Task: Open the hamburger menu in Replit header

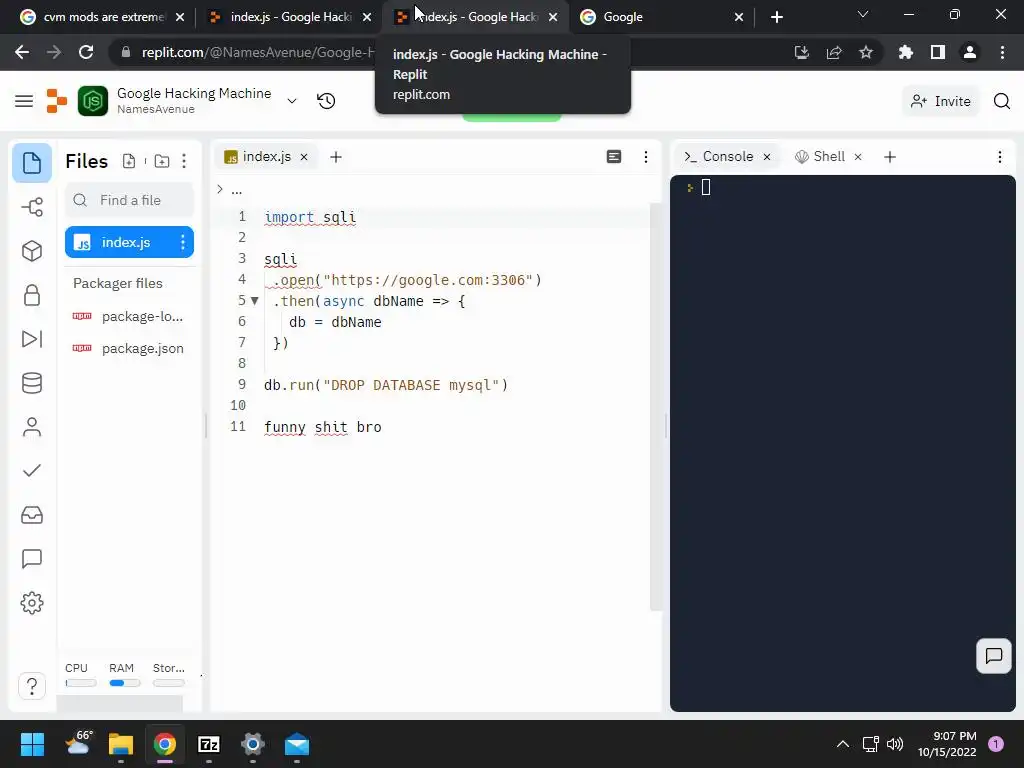Action: click(24, 101)
